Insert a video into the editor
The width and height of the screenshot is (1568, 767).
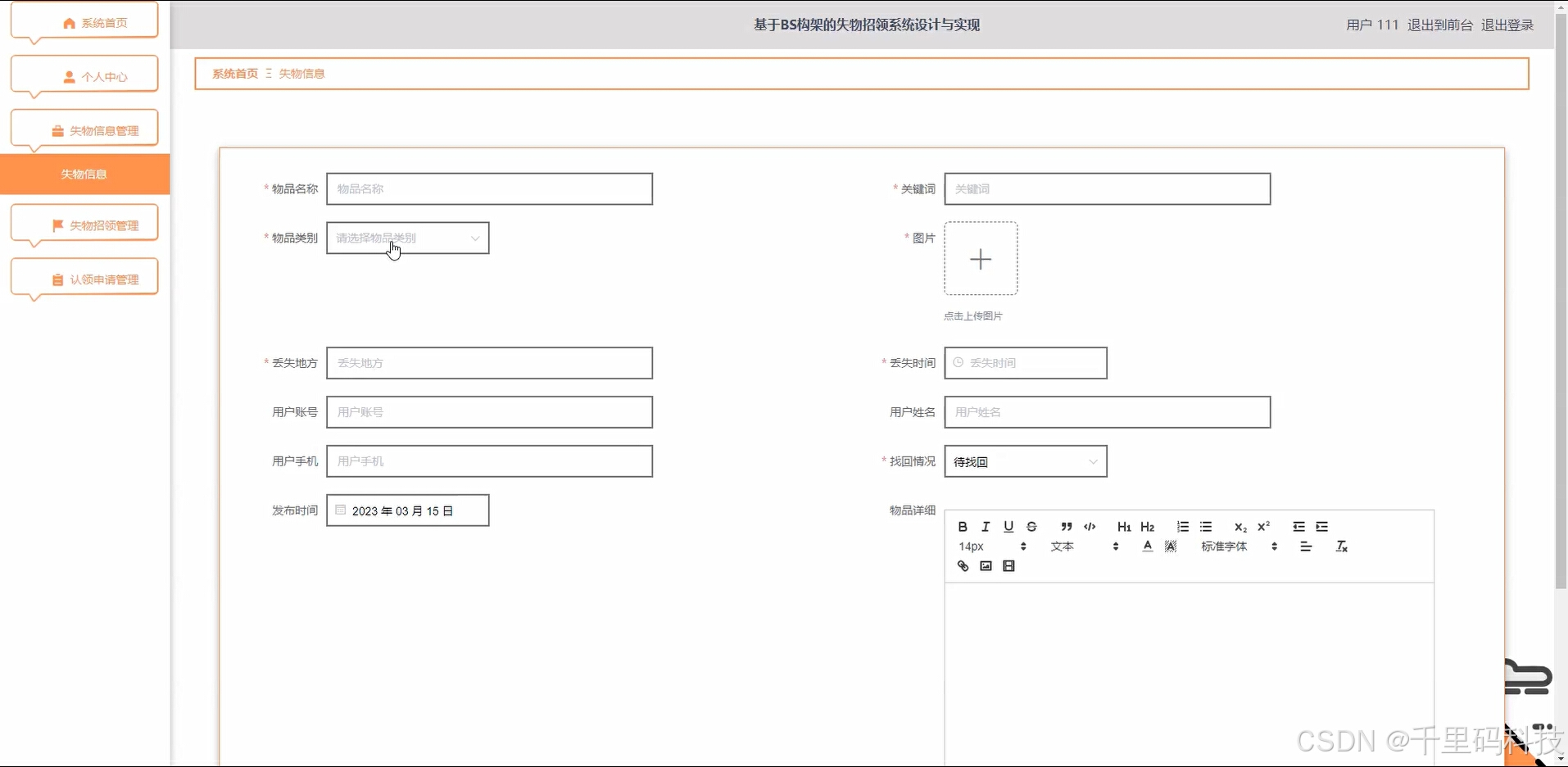[x=1008, y=566]
